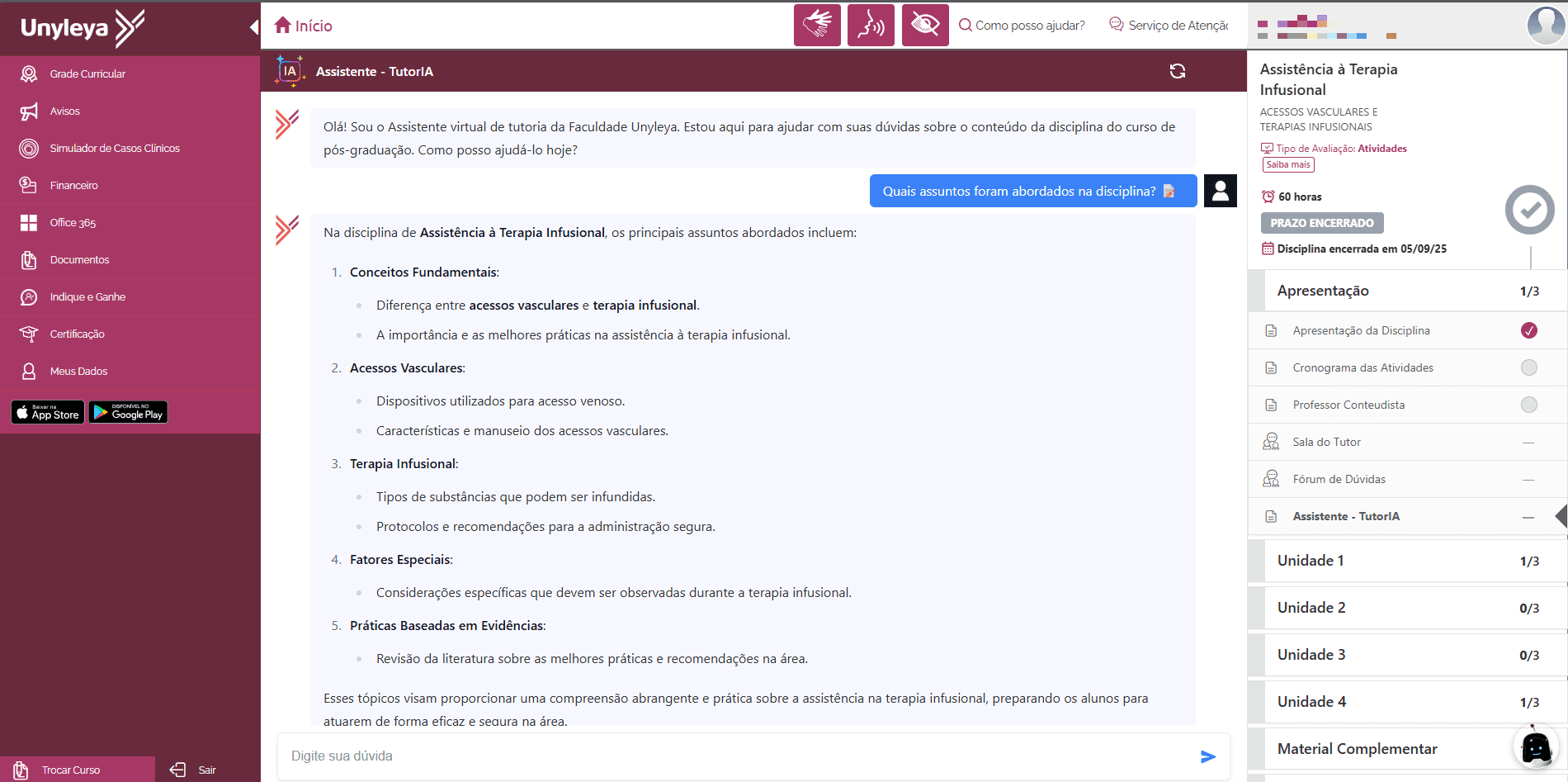This screenshot has width=1568, height=782.
Task: Open the Meus Dados page
Action: point(130,372)
